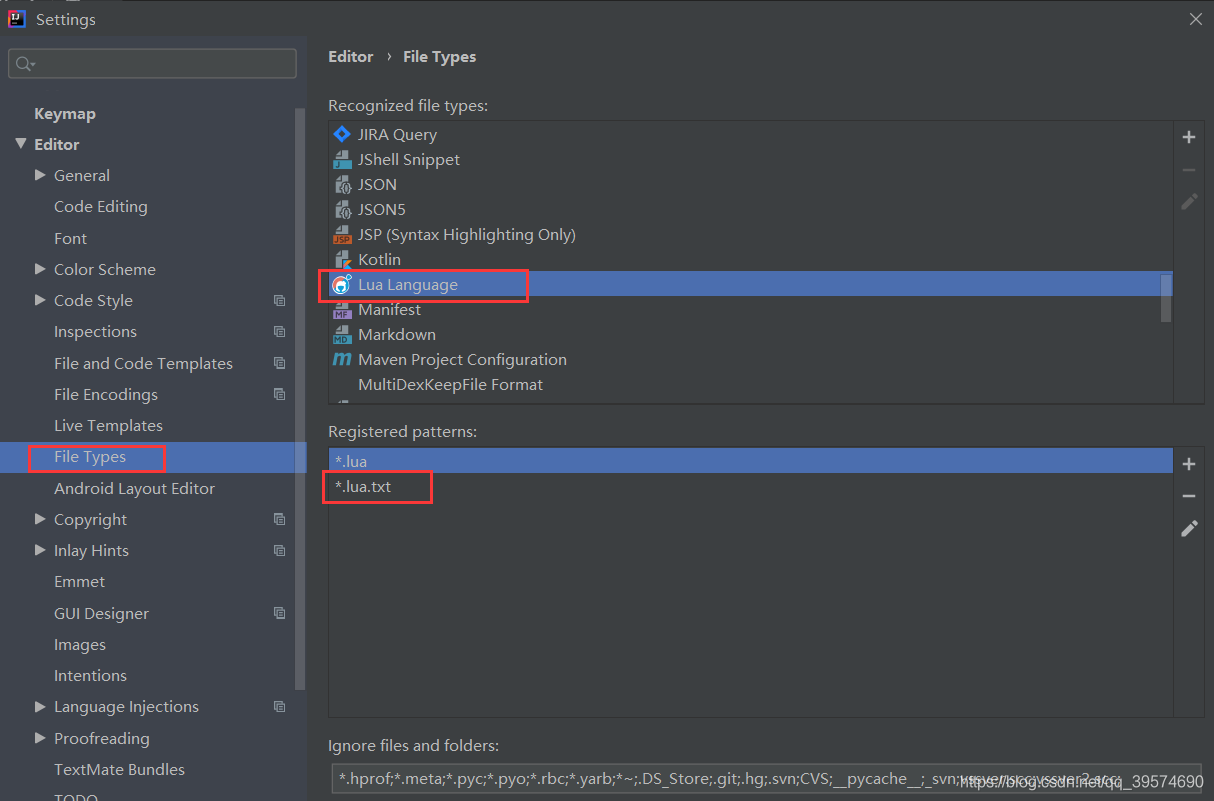
Task: Open Emmet settings
Action: click(79, 582)
